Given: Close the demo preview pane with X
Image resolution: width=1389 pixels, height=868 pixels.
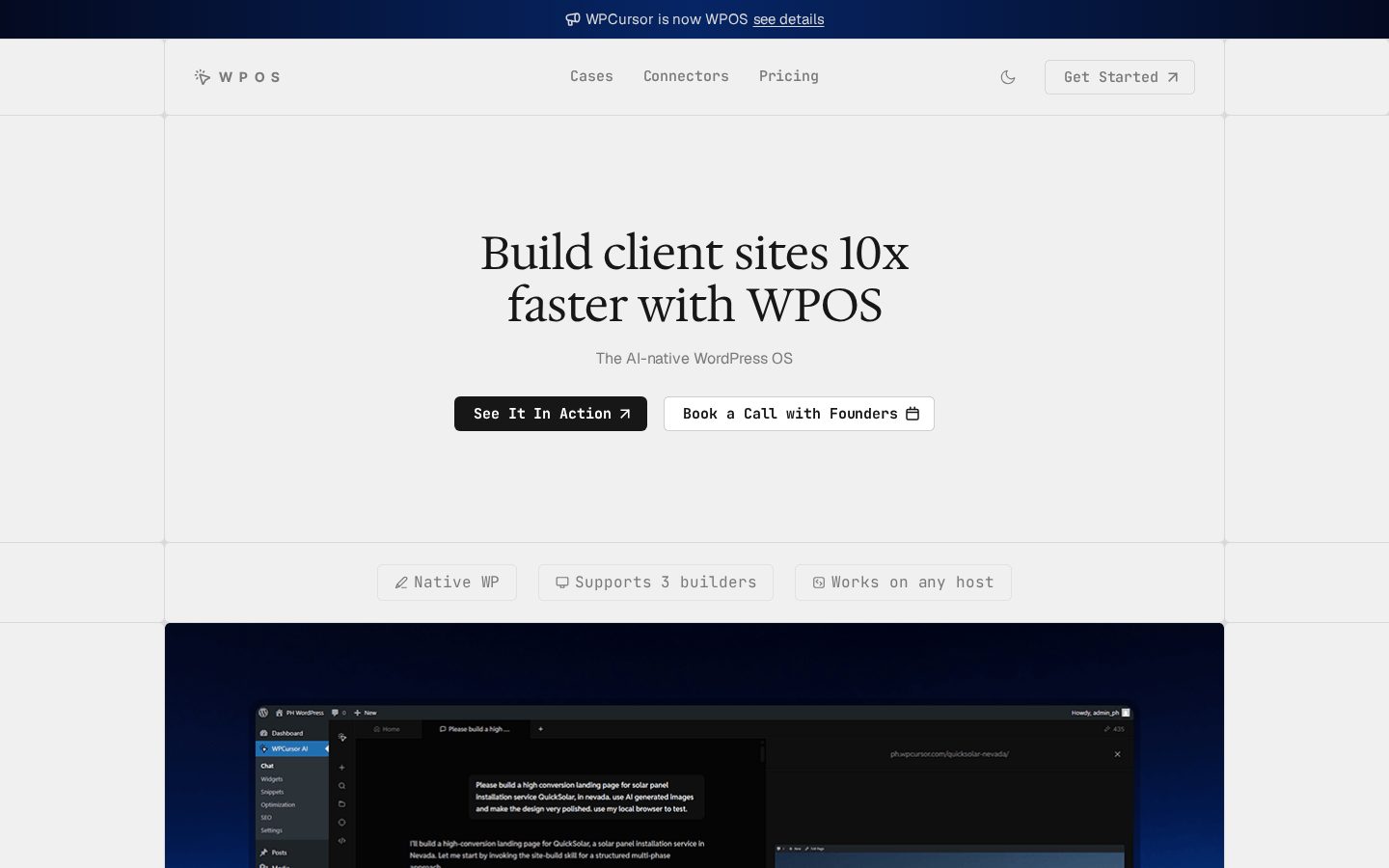Looking at the screenshot, I should tap(1117, 754).
